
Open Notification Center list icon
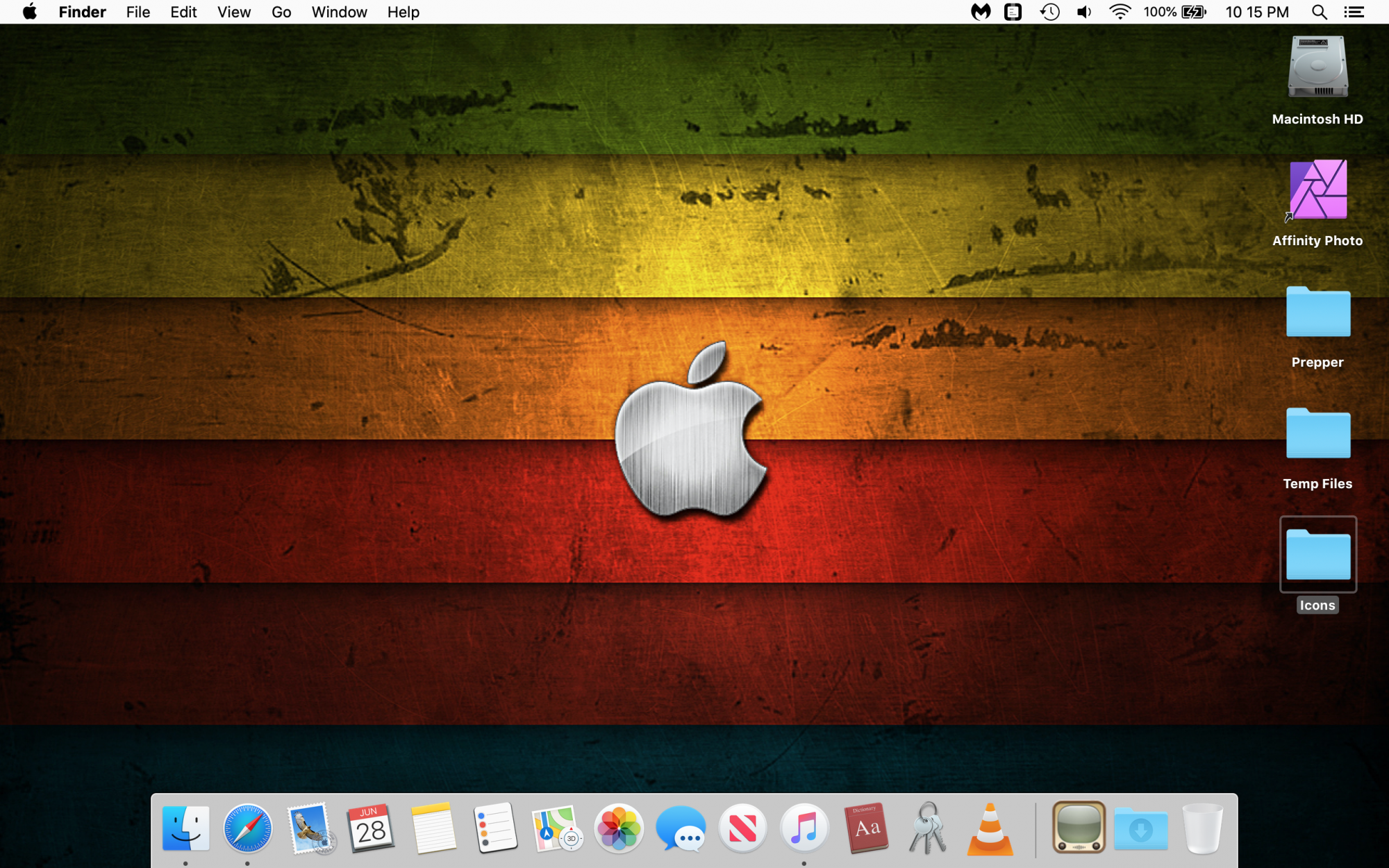click(x=1354, y=12)
